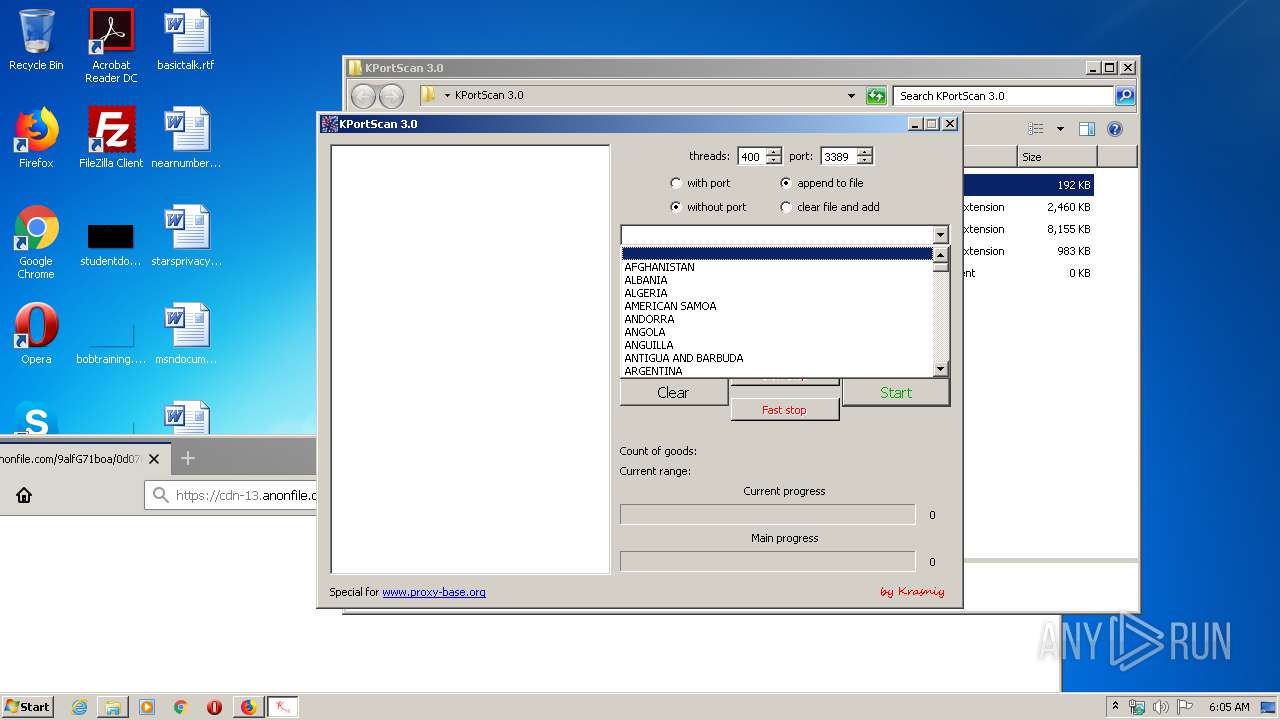The image size is (1280, 720).
Task: Click Chrome icon in the taskbar
Action: coord(181,707)
